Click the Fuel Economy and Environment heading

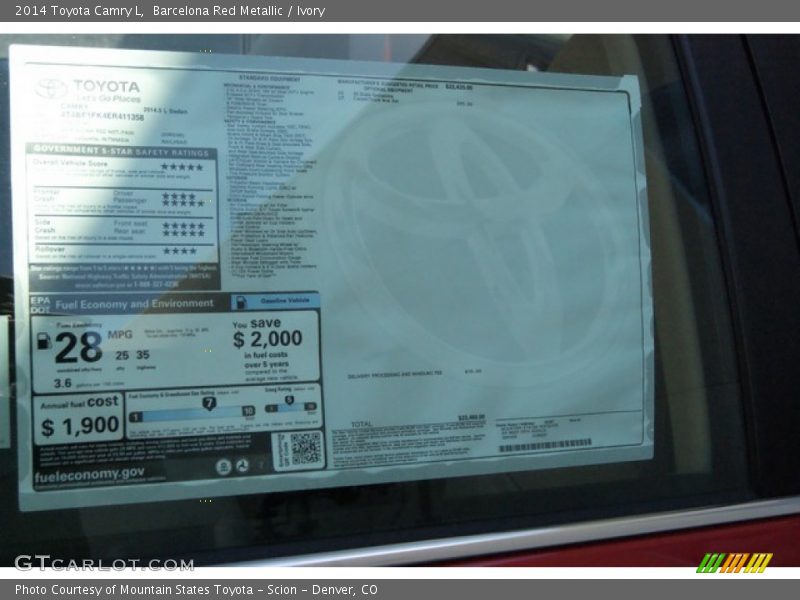point(134,304)
